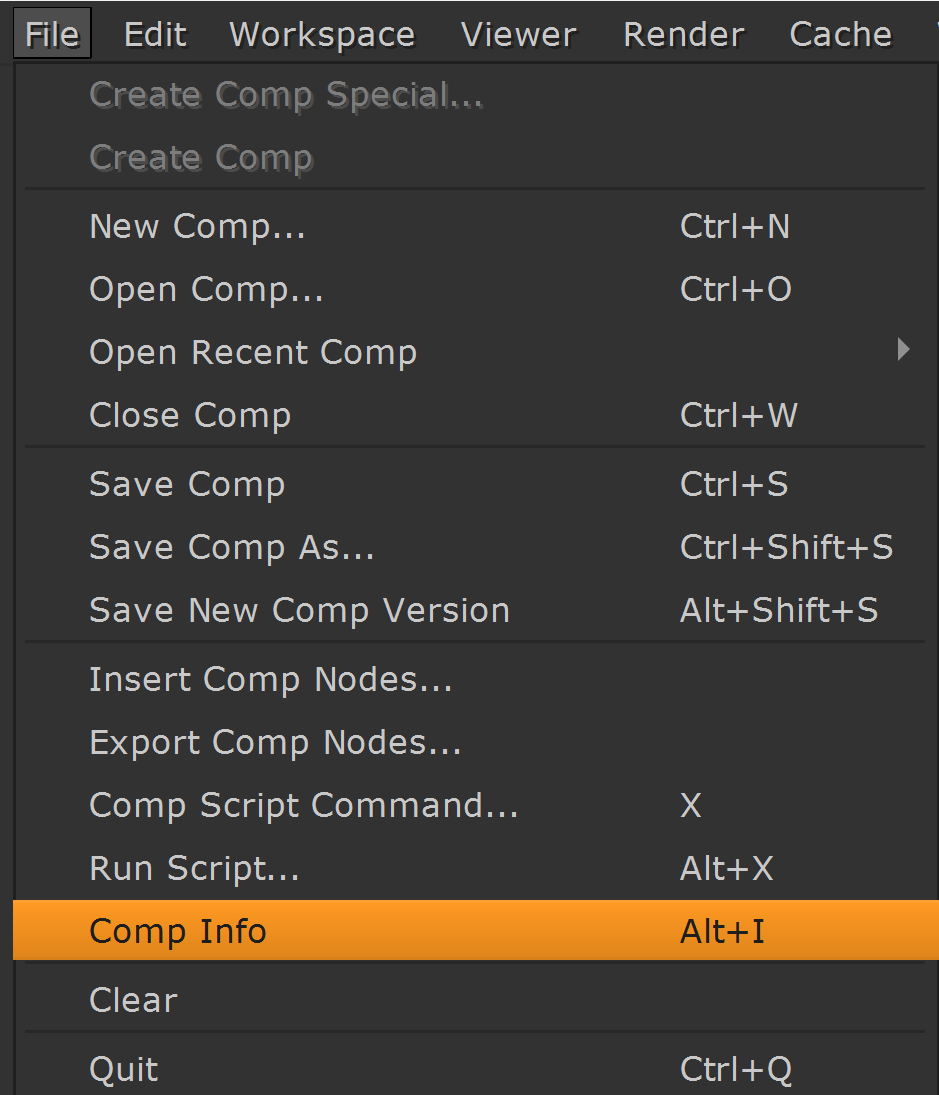Screen dimensions: 939x1095
Task: Click the Open Recent Comp submenu arrow
Action: click(x=903, y=350)
